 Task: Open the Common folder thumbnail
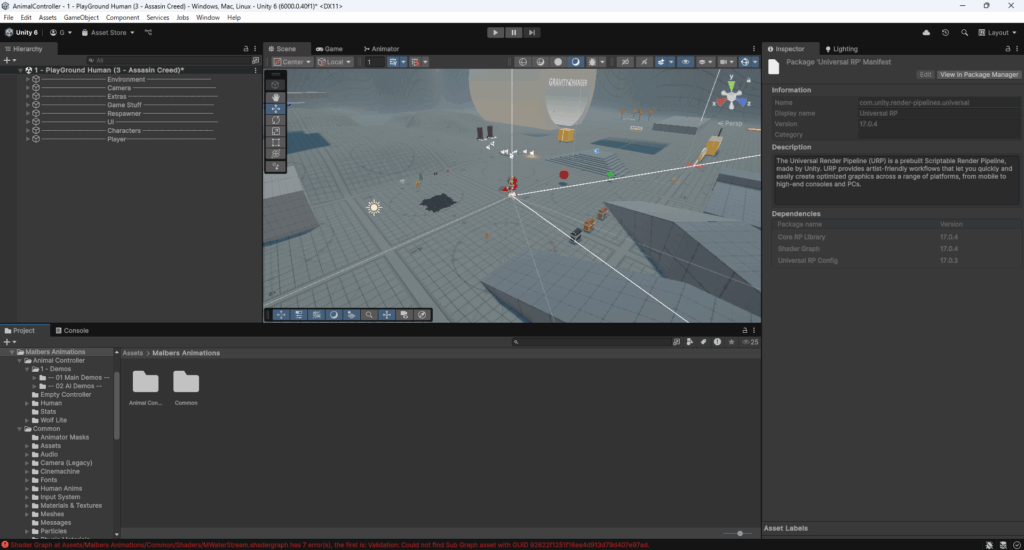tap(186, 388)
